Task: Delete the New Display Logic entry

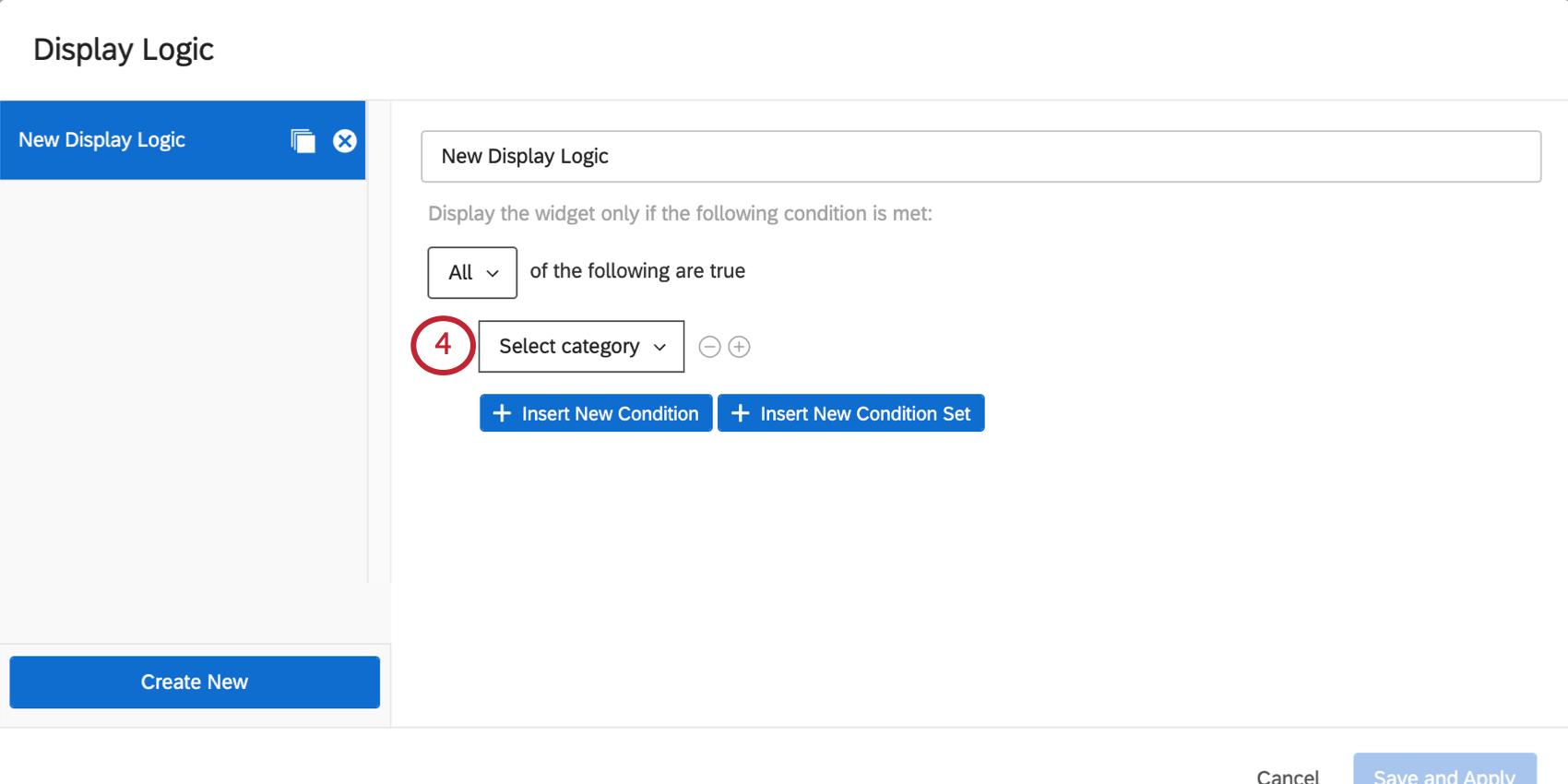Action: (x=345, y=140)
